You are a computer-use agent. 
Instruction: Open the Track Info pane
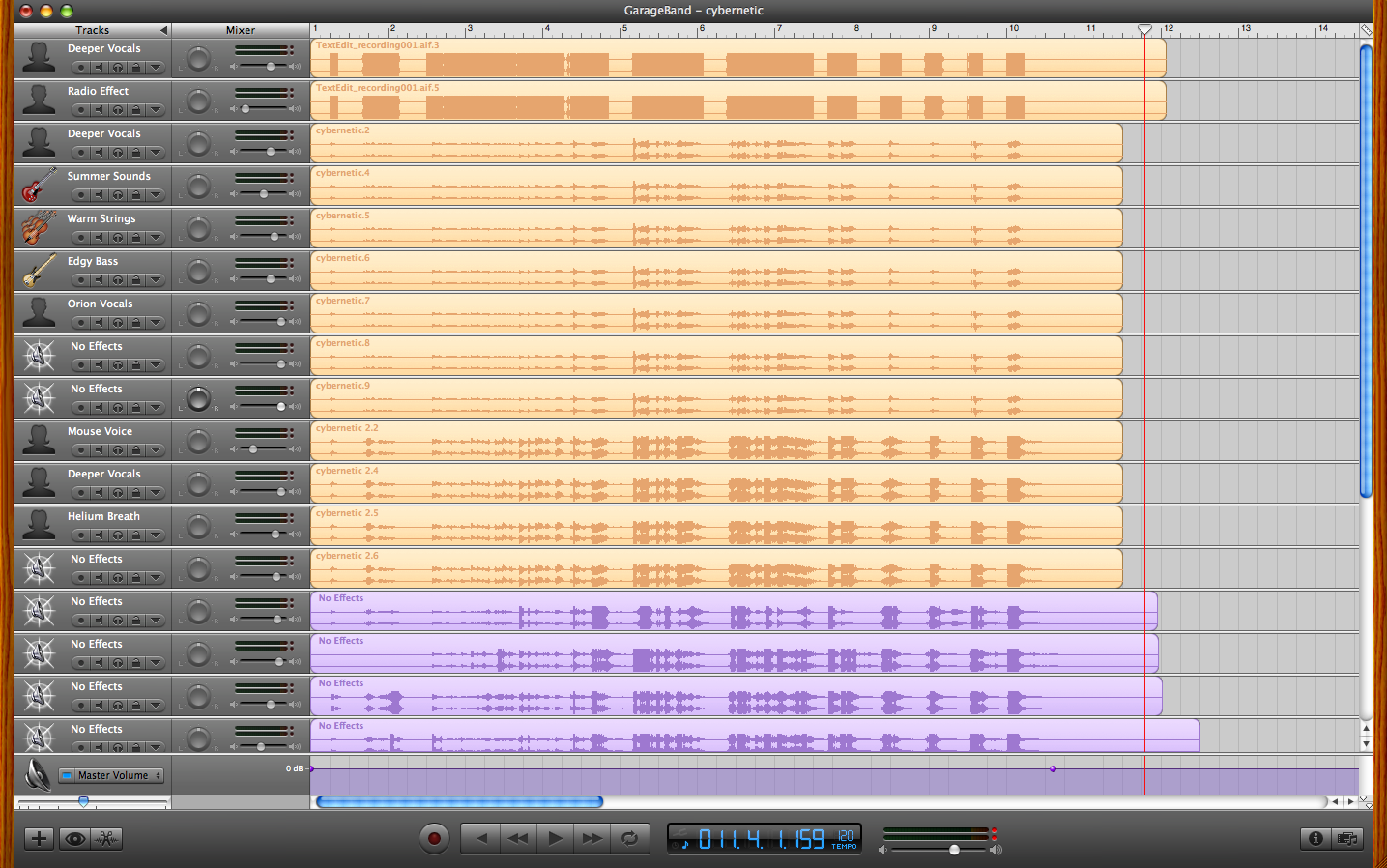click(1315, 839)
